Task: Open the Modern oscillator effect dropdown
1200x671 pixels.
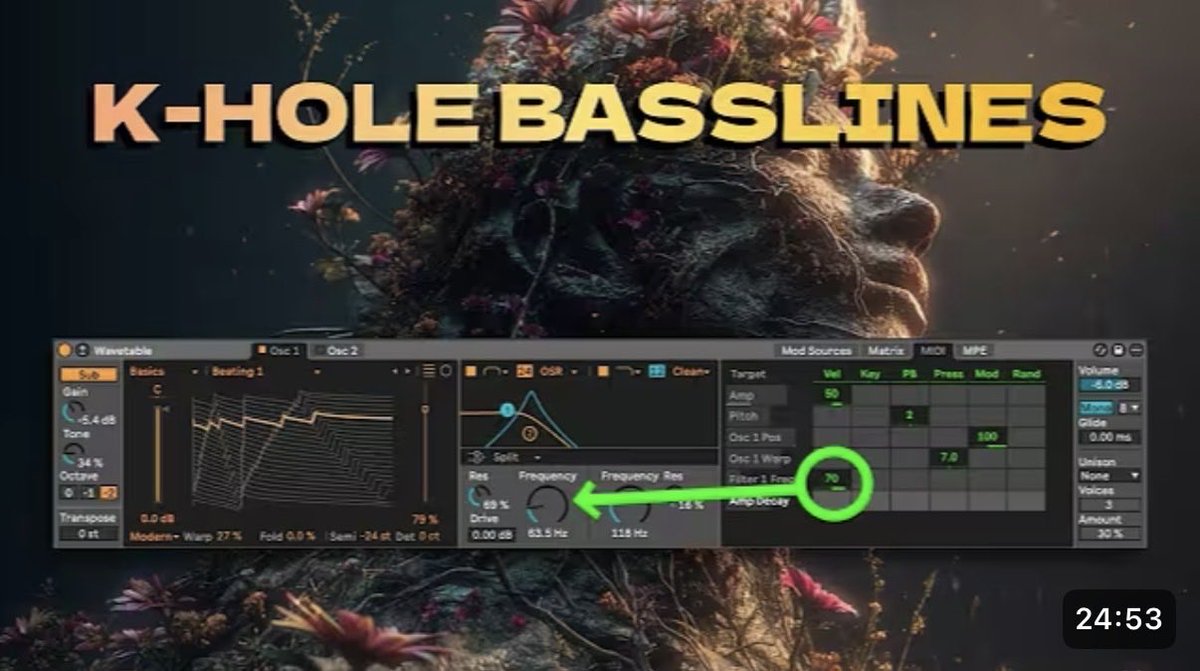Action: click(155, 536)
